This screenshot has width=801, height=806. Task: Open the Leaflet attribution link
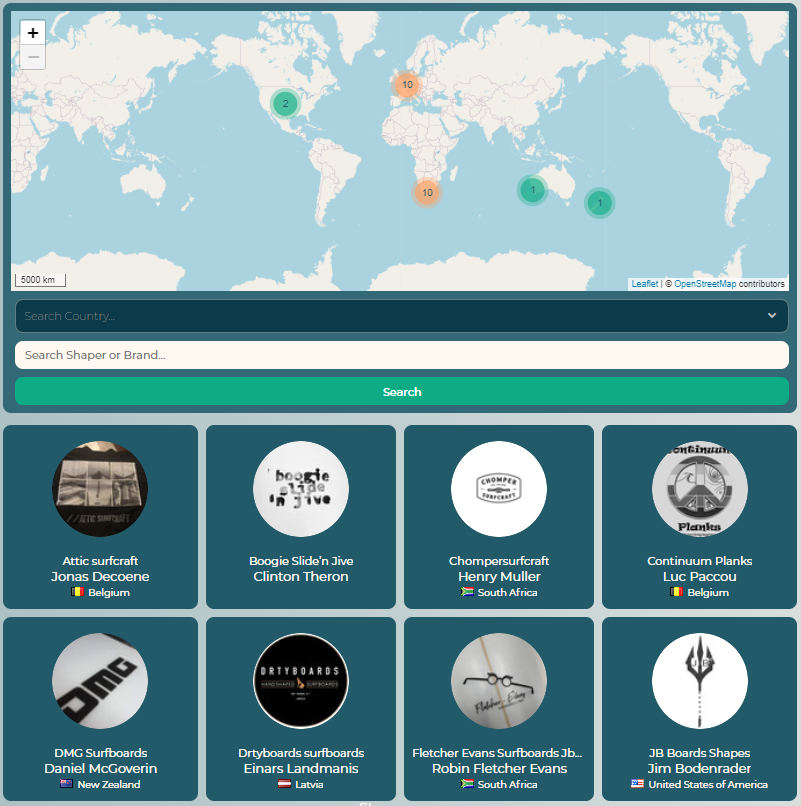click(645, 284)
